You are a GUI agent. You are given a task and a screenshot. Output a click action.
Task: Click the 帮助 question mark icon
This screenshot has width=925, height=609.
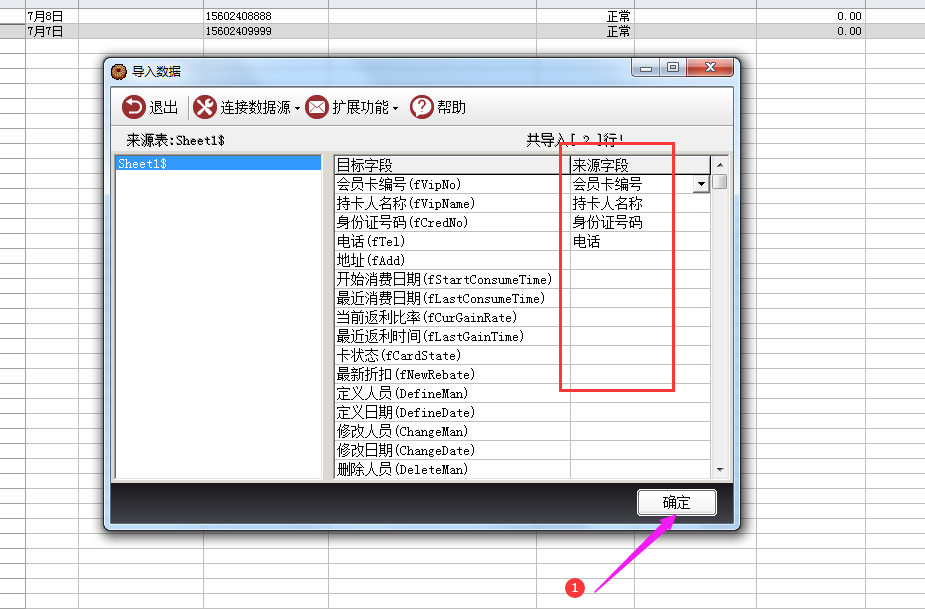point(422,107)
